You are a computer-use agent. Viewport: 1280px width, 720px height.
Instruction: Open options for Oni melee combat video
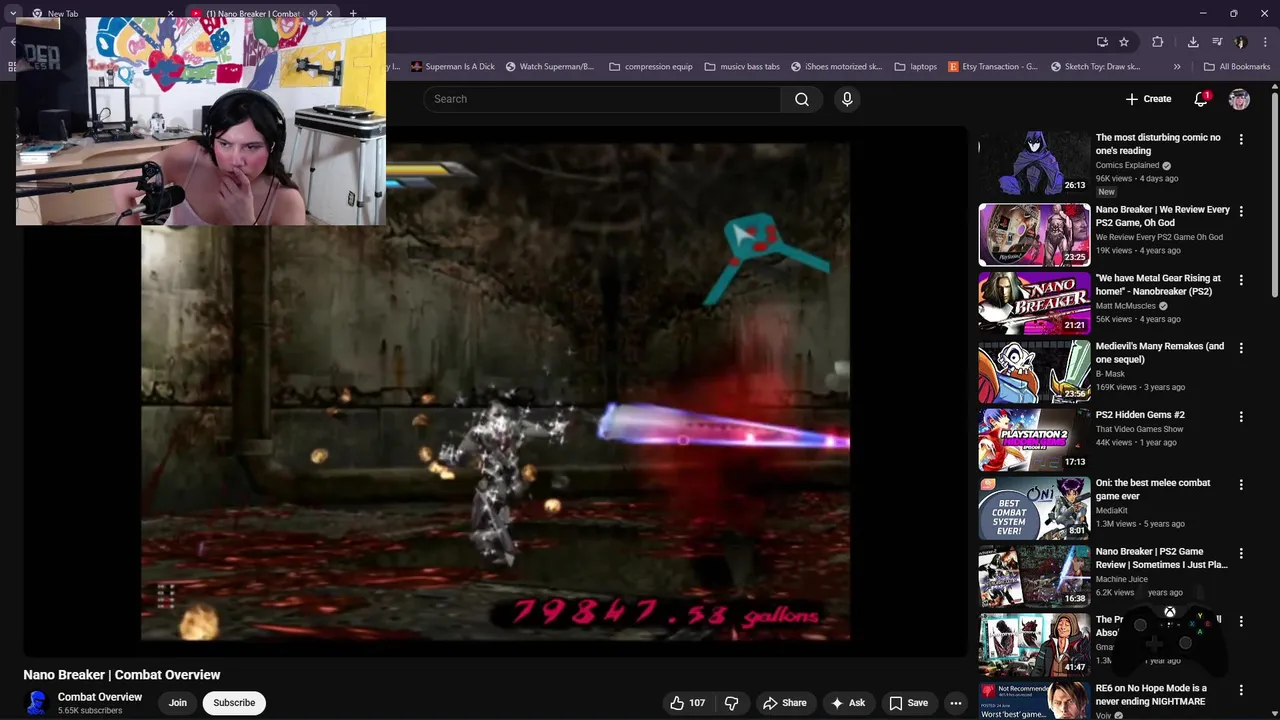[x=1241, y=485]
